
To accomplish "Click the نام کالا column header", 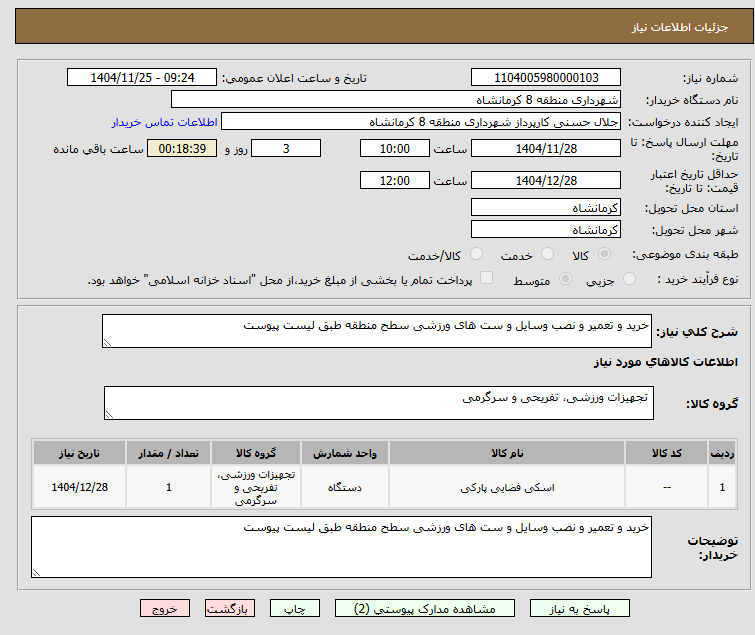I will click(x=507, y=453).
